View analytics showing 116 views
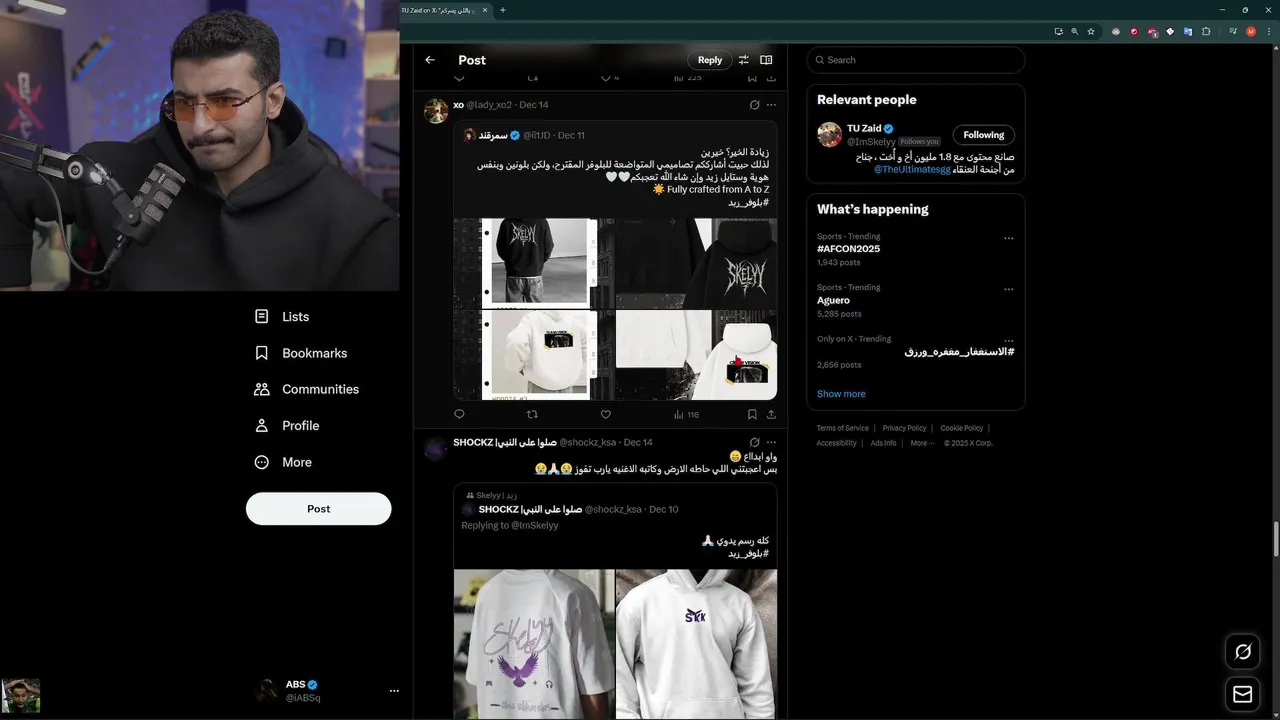This screenshot has width=1280, height=720. (x=686, y=414)
